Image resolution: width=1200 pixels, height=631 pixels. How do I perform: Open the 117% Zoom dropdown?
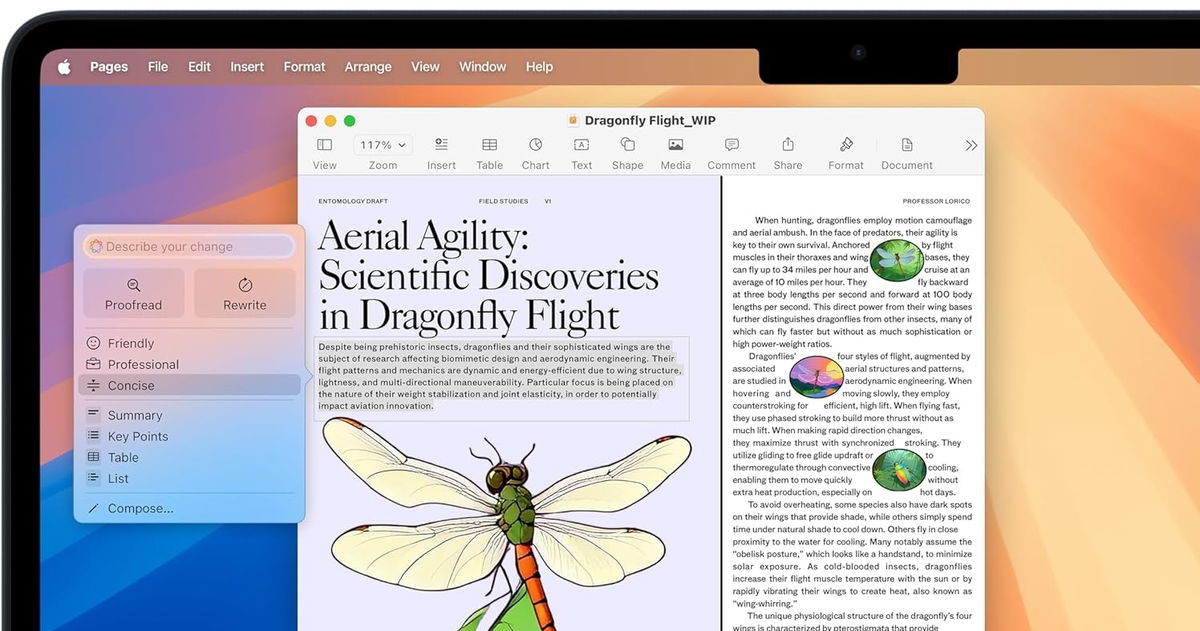pos(382,145)
